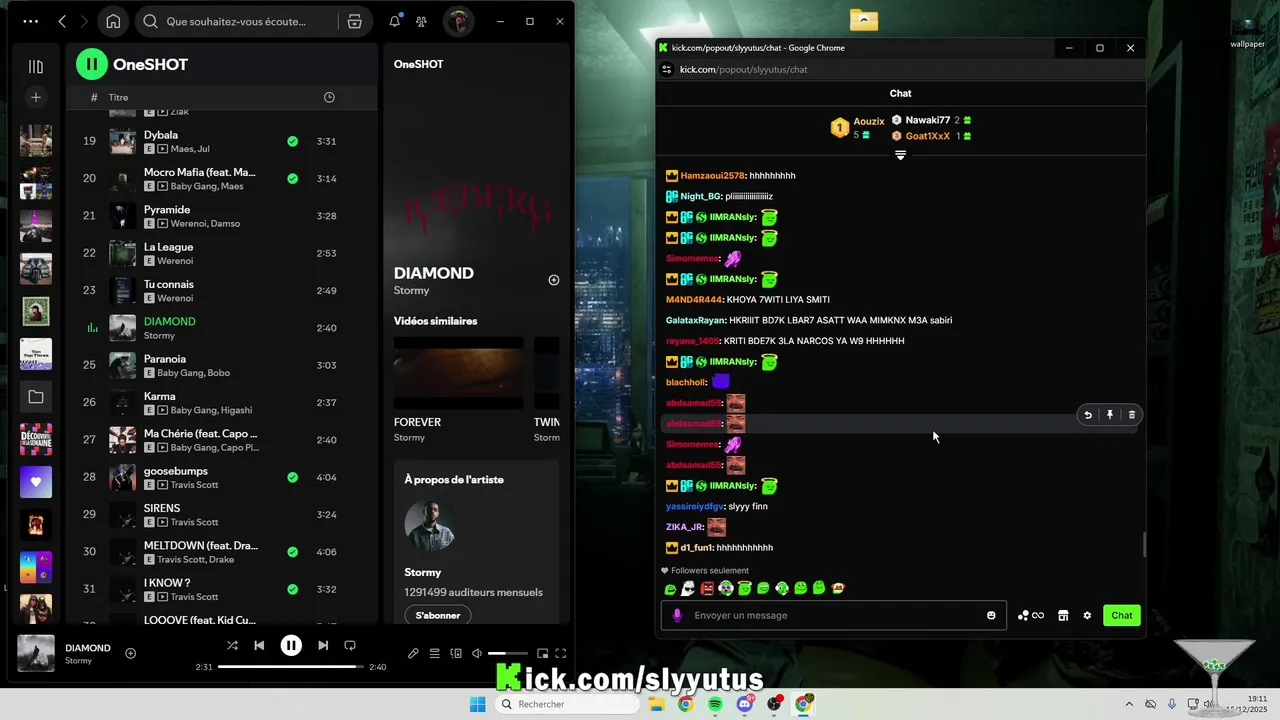Adjust the Spotify volume slider

(508, 654)
